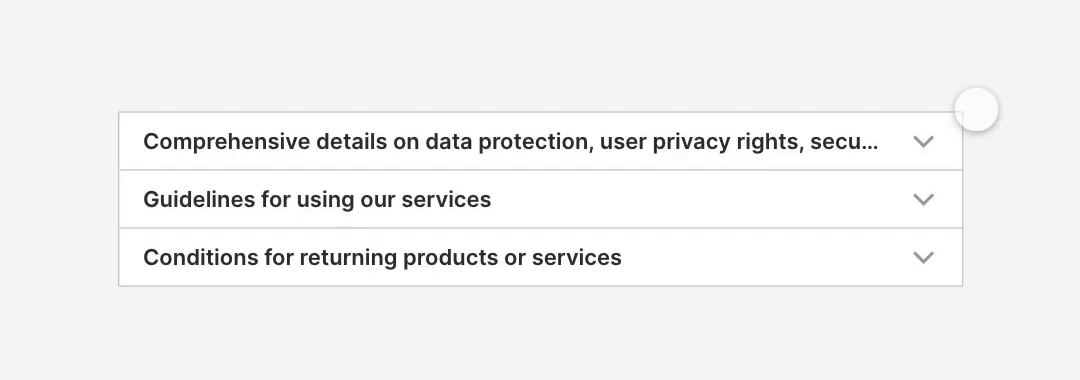
Task: Click the round white floating button
Action: click(976, 109)
